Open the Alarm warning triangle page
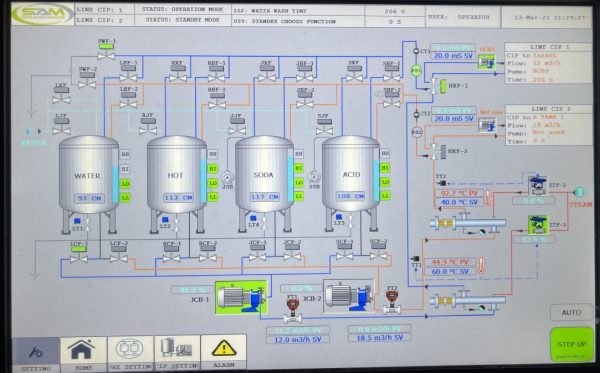Viewport: 600px width, 373px height. point(223,352)
